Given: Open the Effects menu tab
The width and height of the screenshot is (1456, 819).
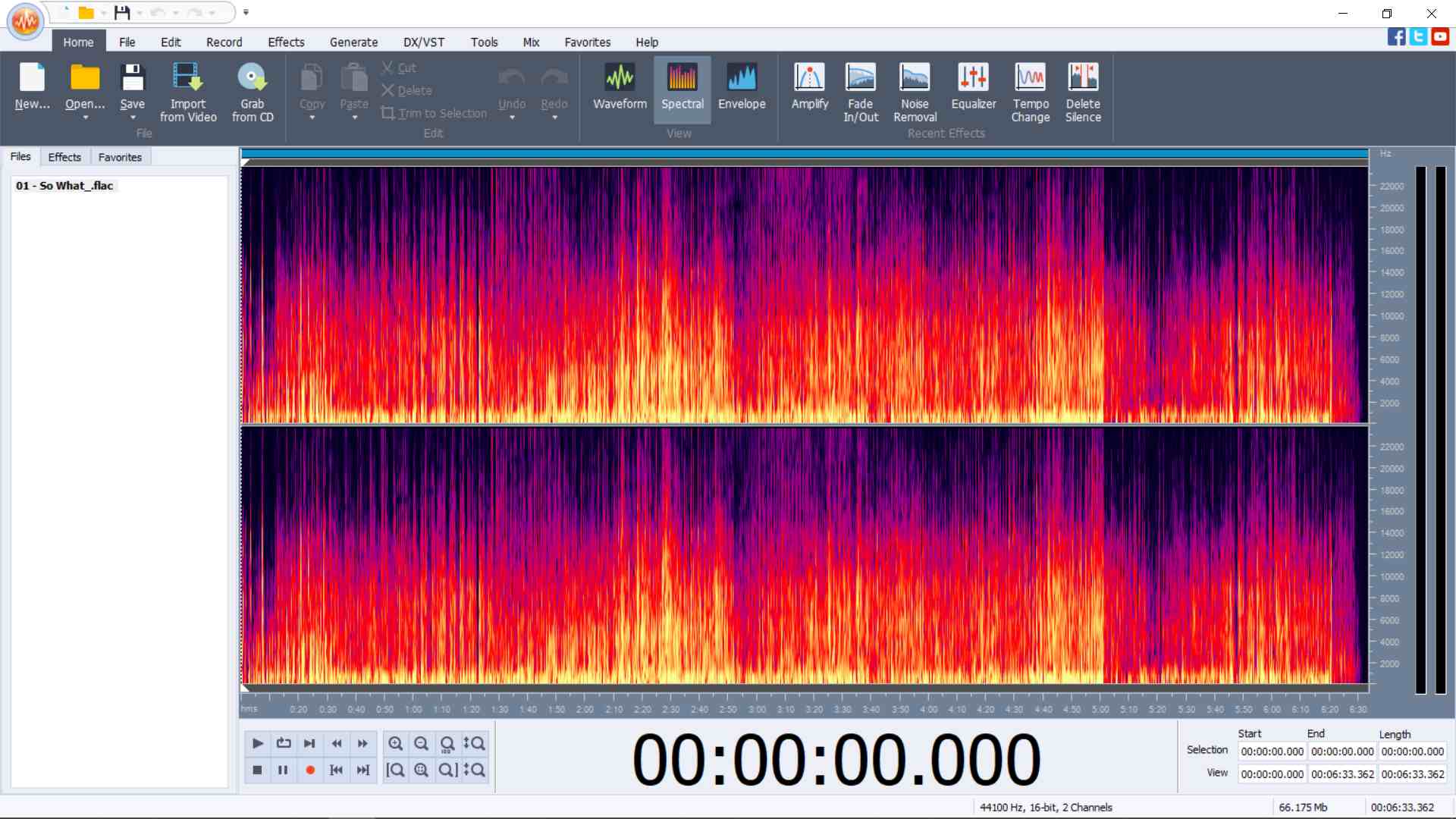Looking at the screenshot, I should (x=285, y=42).
